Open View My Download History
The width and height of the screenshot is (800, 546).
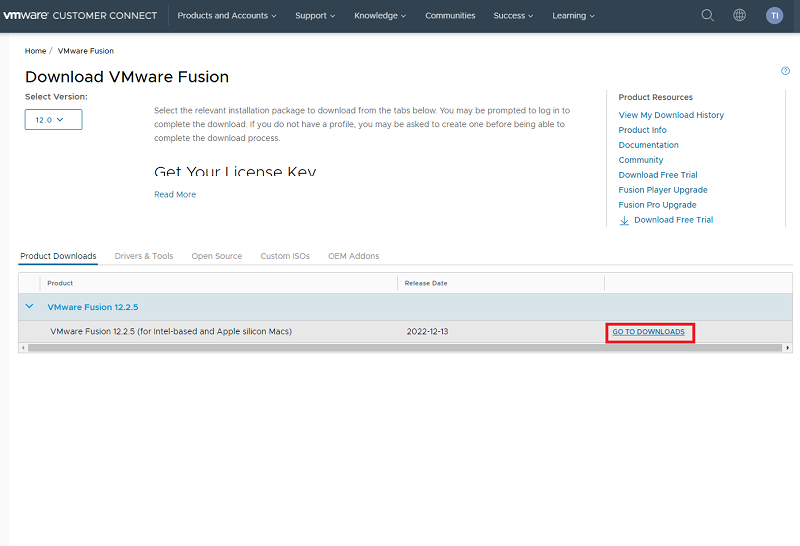pos(671,115)
